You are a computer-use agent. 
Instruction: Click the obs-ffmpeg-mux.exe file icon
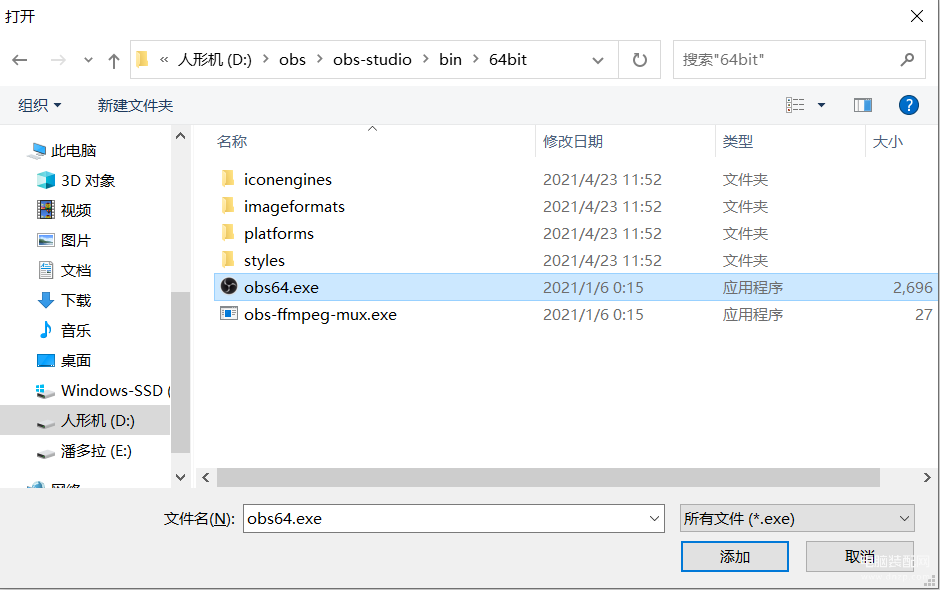coord(228,313)
